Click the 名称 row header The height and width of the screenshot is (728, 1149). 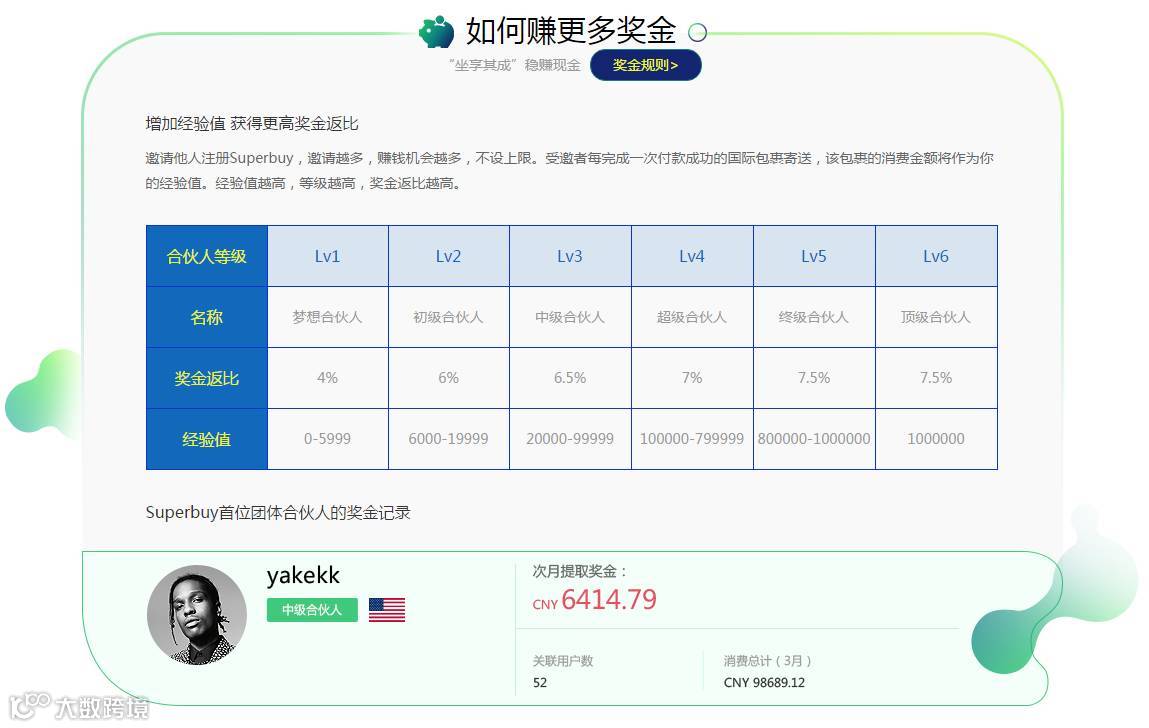point(207,317)
